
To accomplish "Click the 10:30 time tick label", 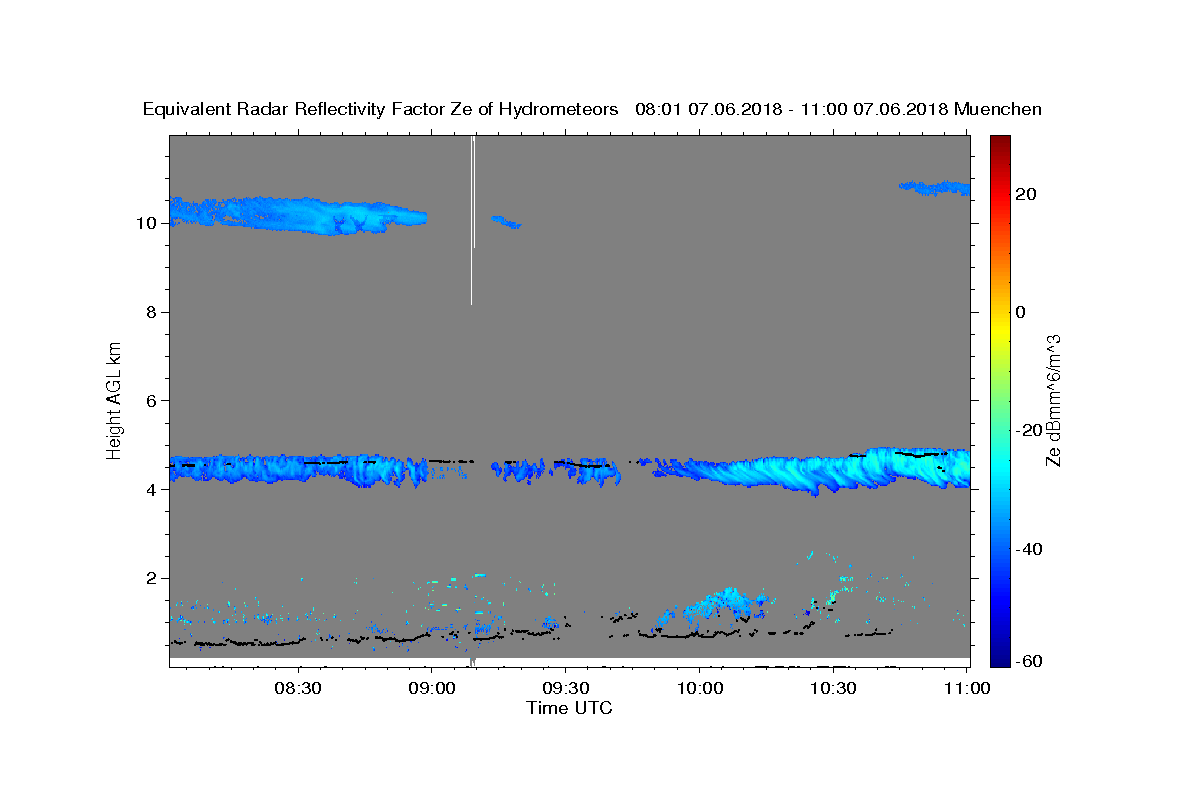I will (834, 688).
